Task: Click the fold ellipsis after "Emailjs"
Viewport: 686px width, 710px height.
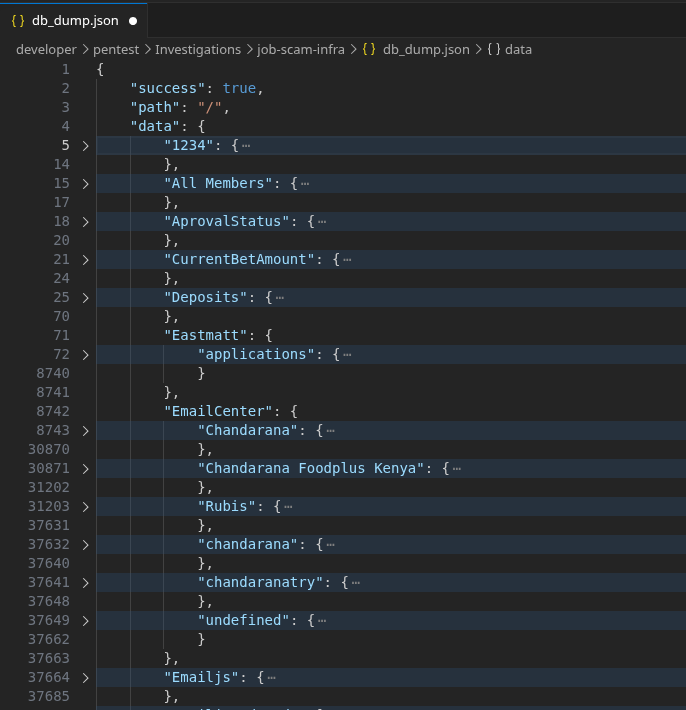Action: tap(271, 678)
